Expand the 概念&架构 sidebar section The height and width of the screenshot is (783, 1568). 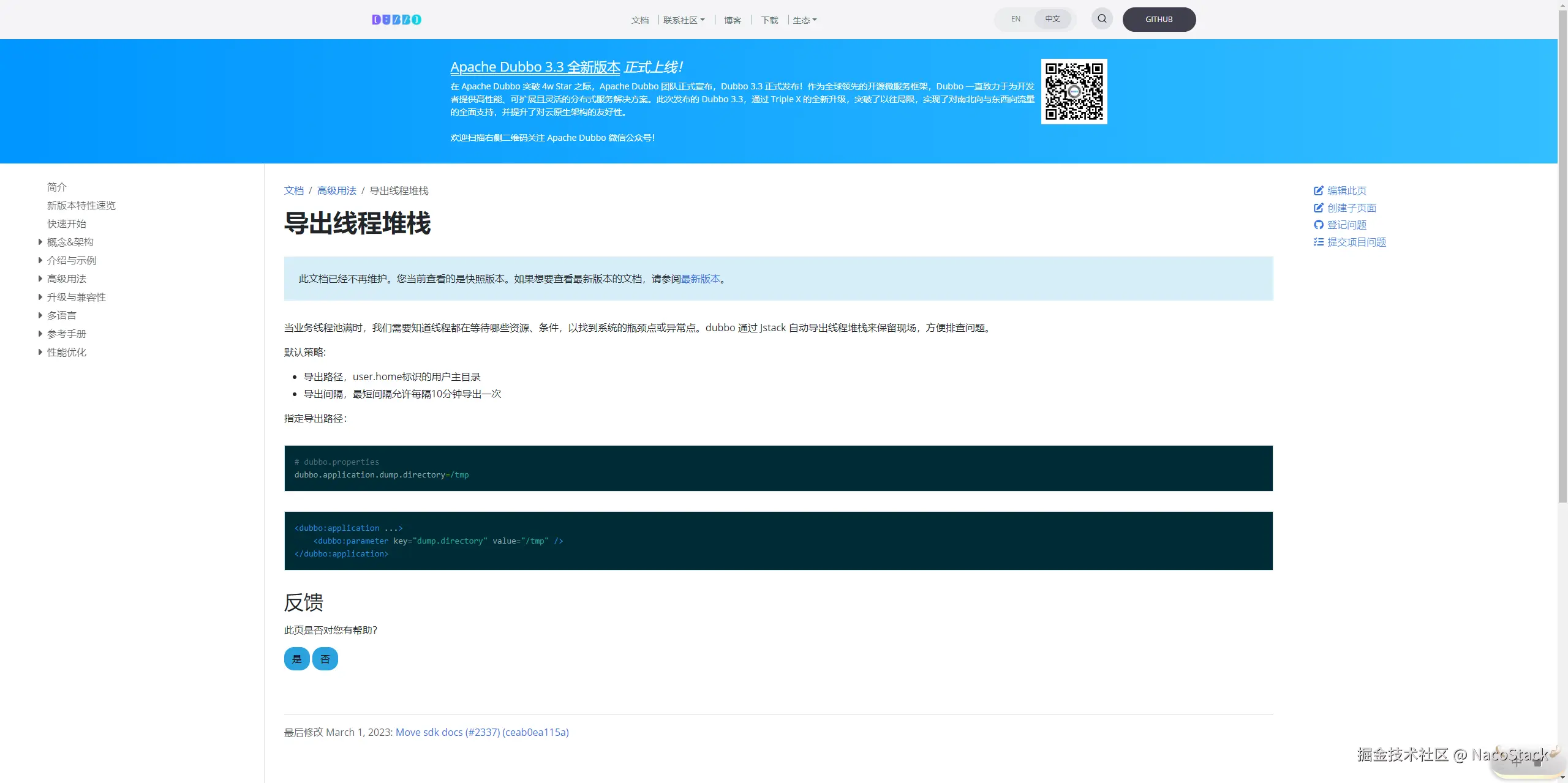click(40, 242)
